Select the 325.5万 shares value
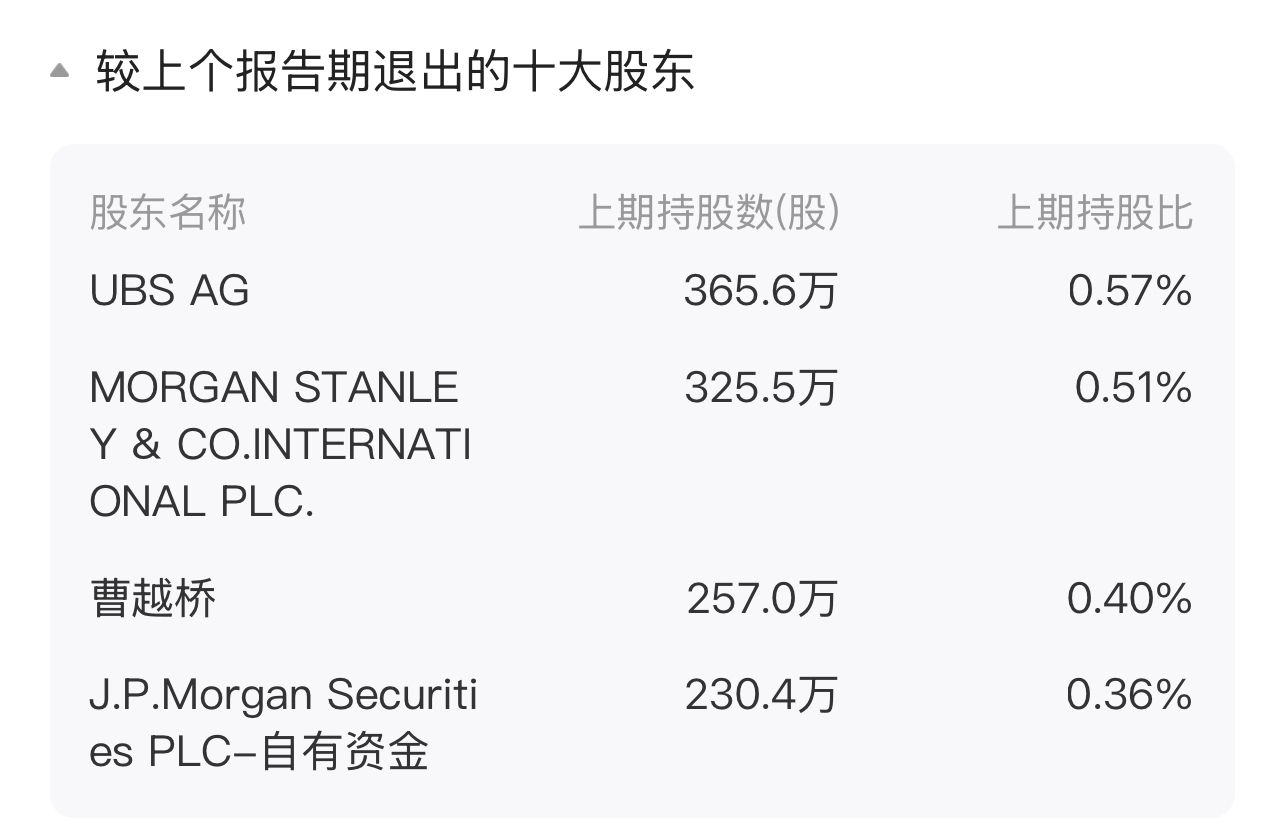Image resolution: width=1284 pixels, height=825 pixels. (759, 388)
